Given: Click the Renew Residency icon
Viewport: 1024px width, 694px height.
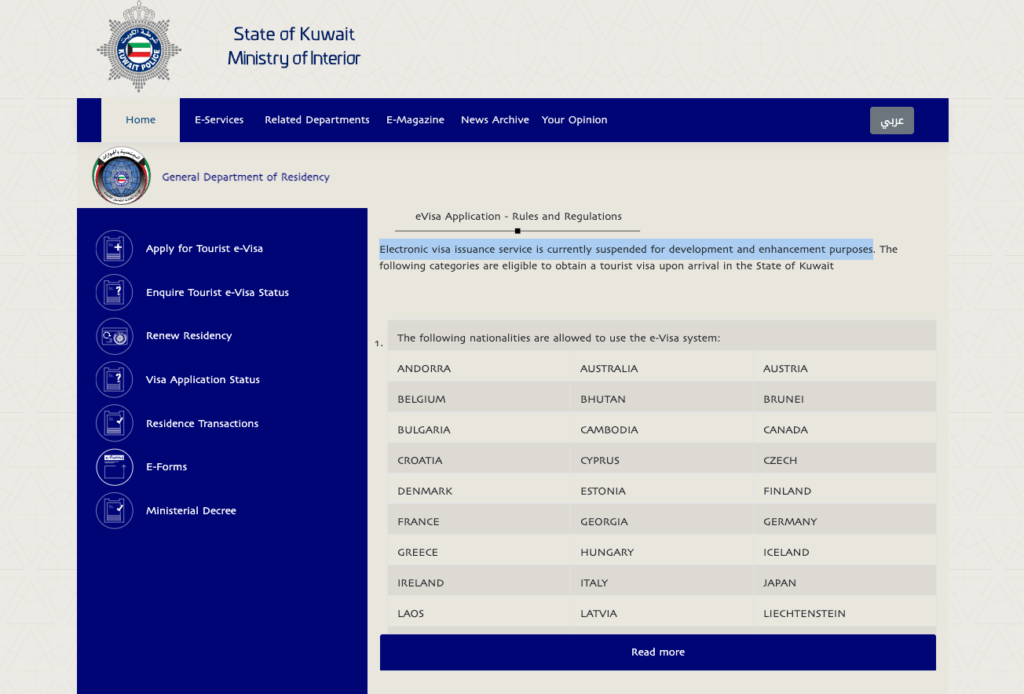Looking at the screenshot, I should [x=114, y=336].
